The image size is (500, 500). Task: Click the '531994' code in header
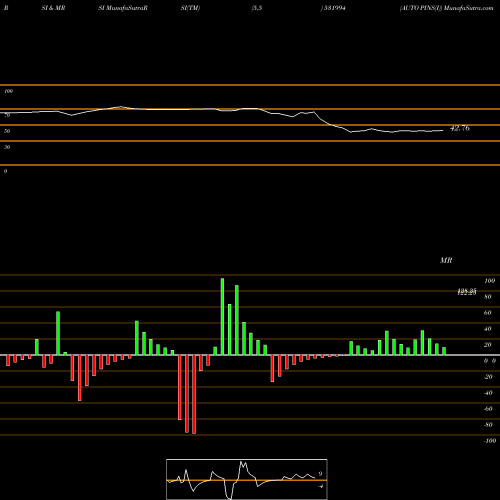334,8
